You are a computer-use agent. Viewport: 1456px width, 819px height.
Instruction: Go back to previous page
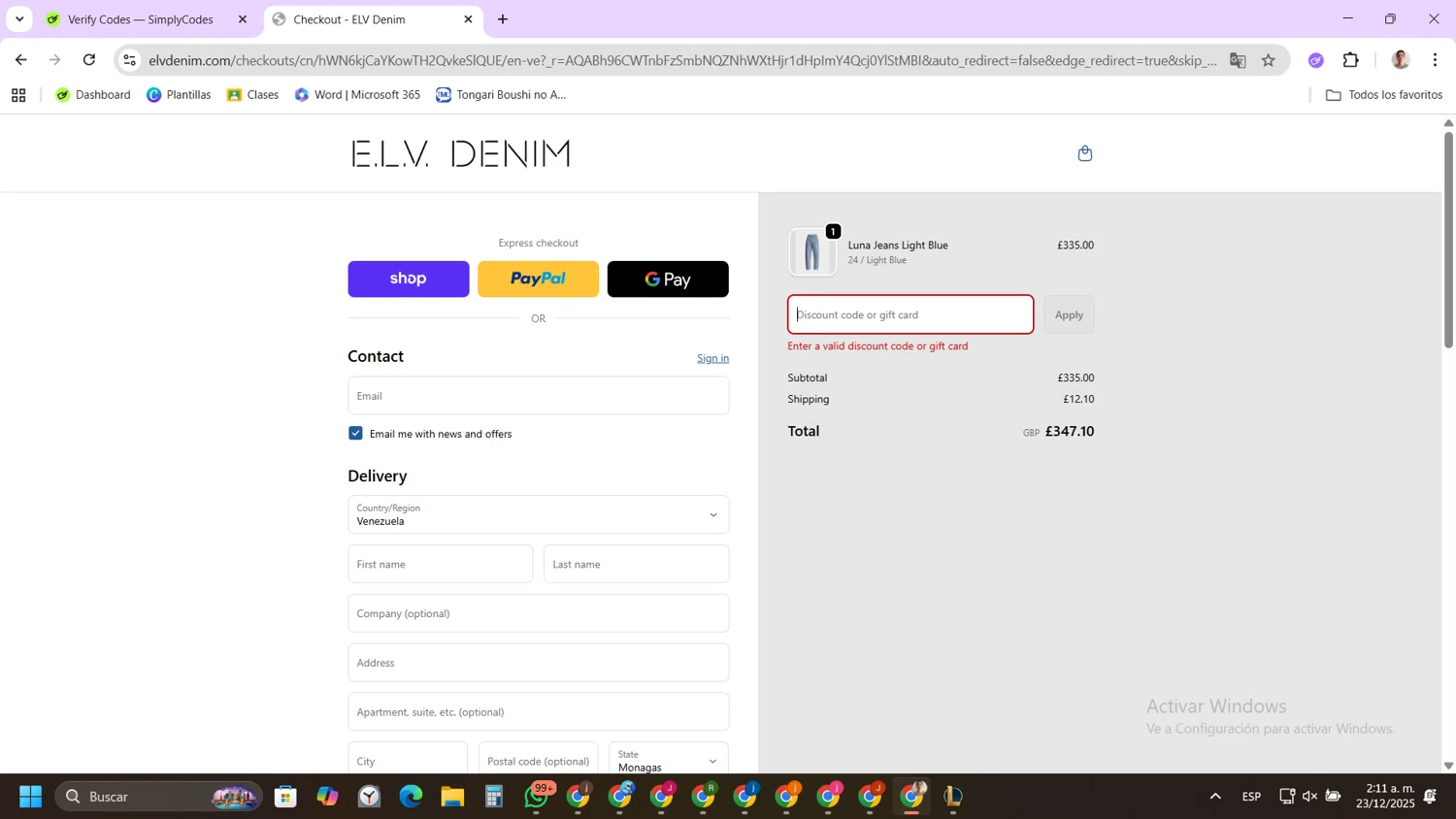point(21,60)
